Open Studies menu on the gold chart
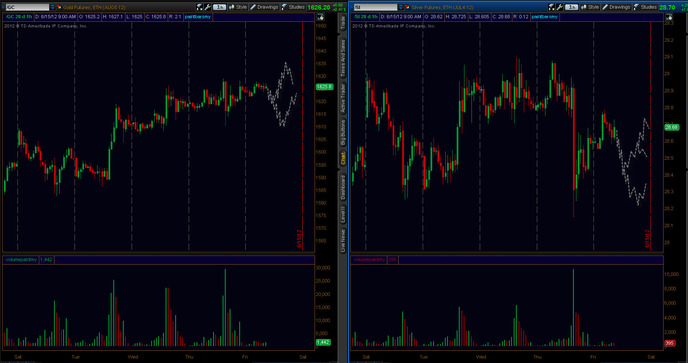 pos(293,7)
